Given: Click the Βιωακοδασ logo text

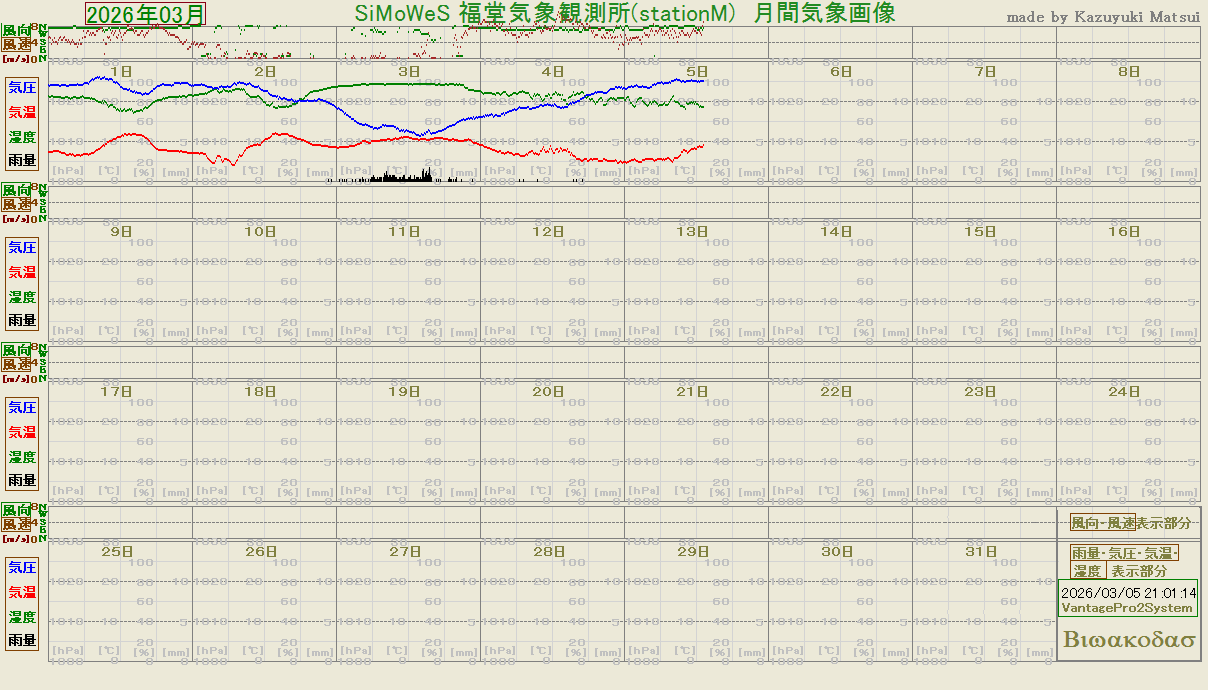Looking at the screenshot, I should coord(1130,640).
